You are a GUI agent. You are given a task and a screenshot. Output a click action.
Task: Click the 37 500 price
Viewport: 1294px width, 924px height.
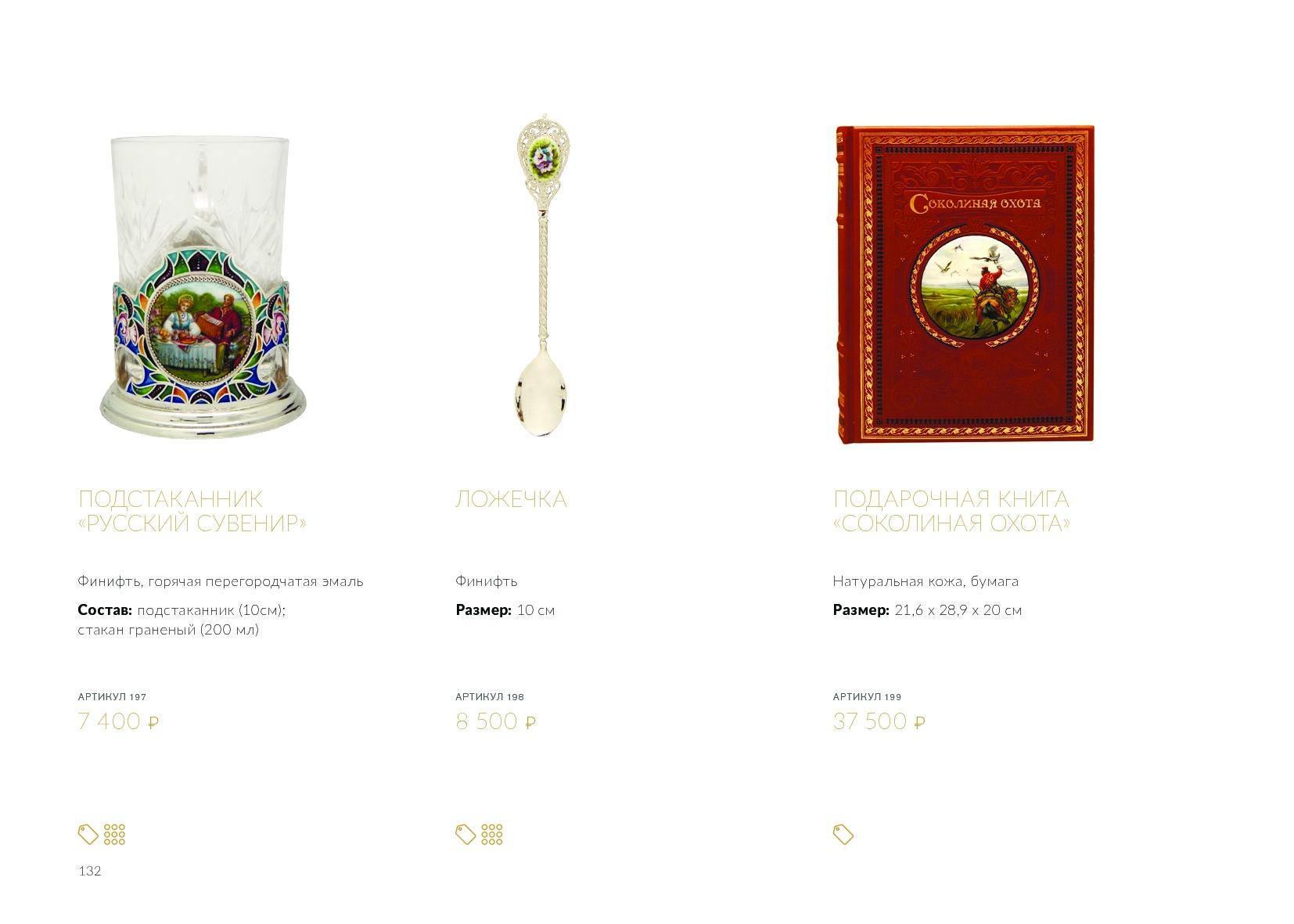pos(870,721)
